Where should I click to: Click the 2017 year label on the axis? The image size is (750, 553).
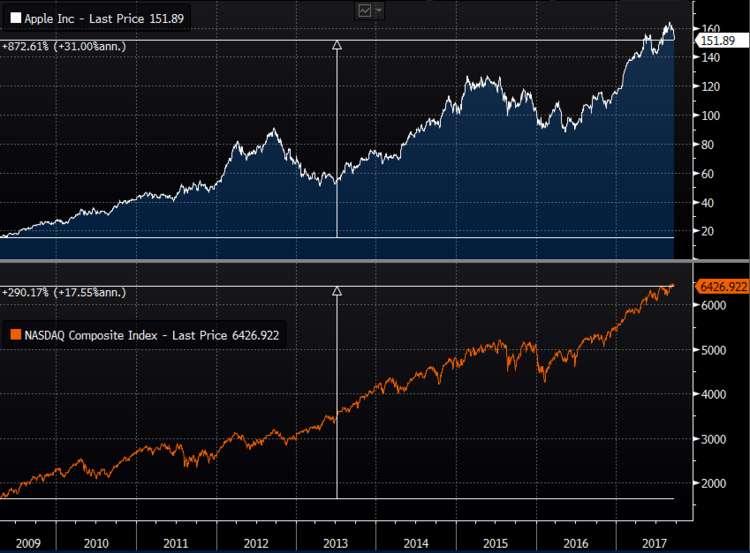[x=654, y=543]
